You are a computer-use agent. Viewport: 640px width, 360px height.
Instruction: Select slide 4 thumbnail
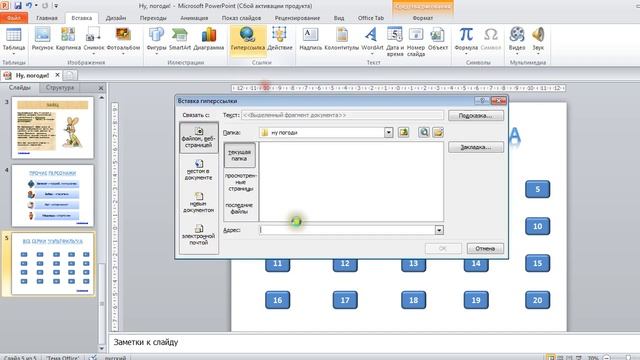click(x=53, y=196)
